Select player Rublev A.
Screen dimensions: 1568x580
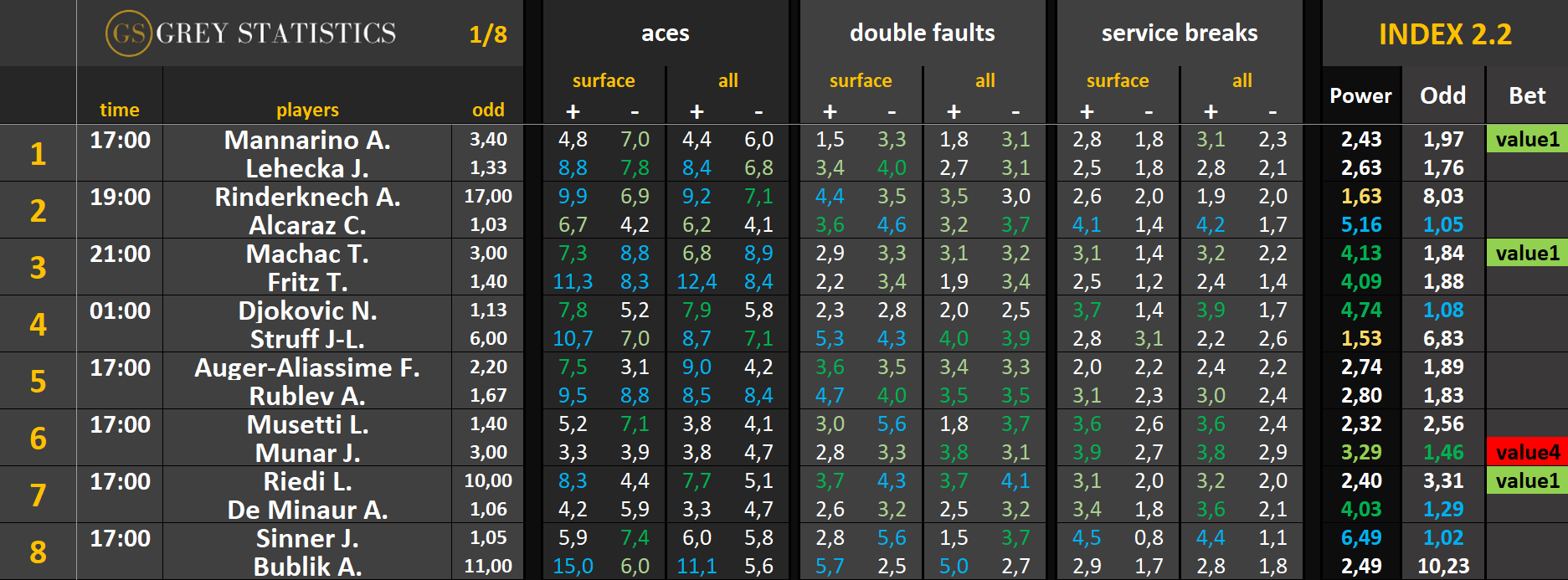[x=307, y=396]
